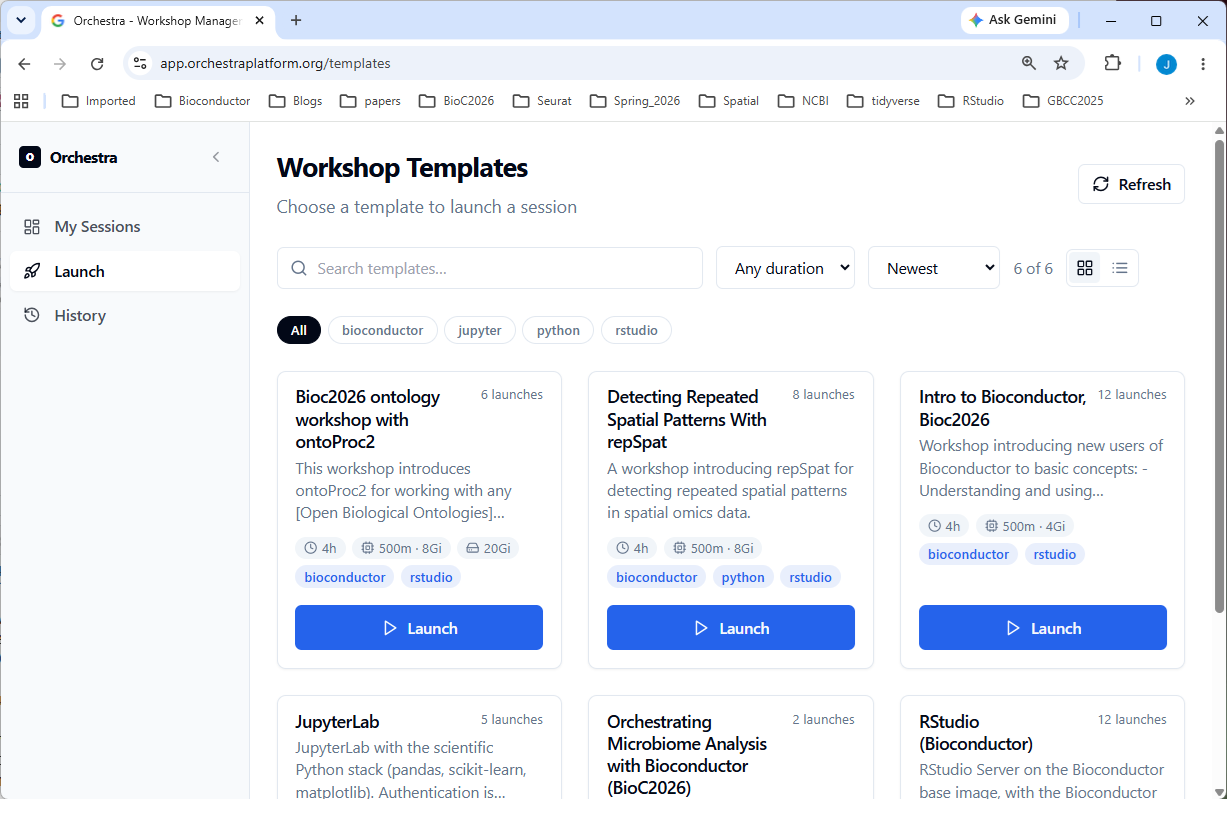This screenshot has width=1231, height=813.
Task: Collapse the Orchestra sidebar chevron
Action: [x=216, y=157]
